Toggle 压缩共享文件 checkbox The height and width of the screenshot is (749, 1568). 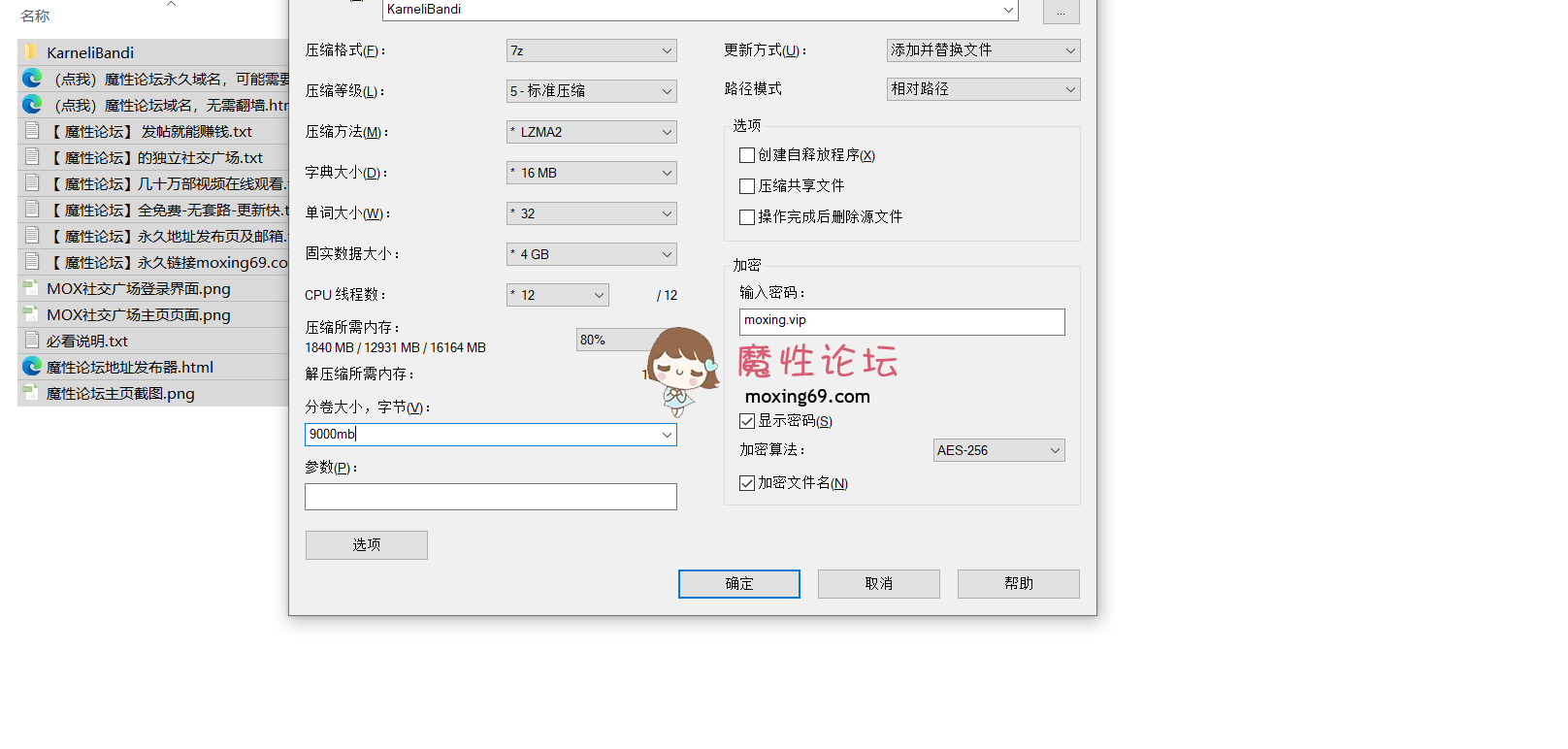click(x=746, y=186)
